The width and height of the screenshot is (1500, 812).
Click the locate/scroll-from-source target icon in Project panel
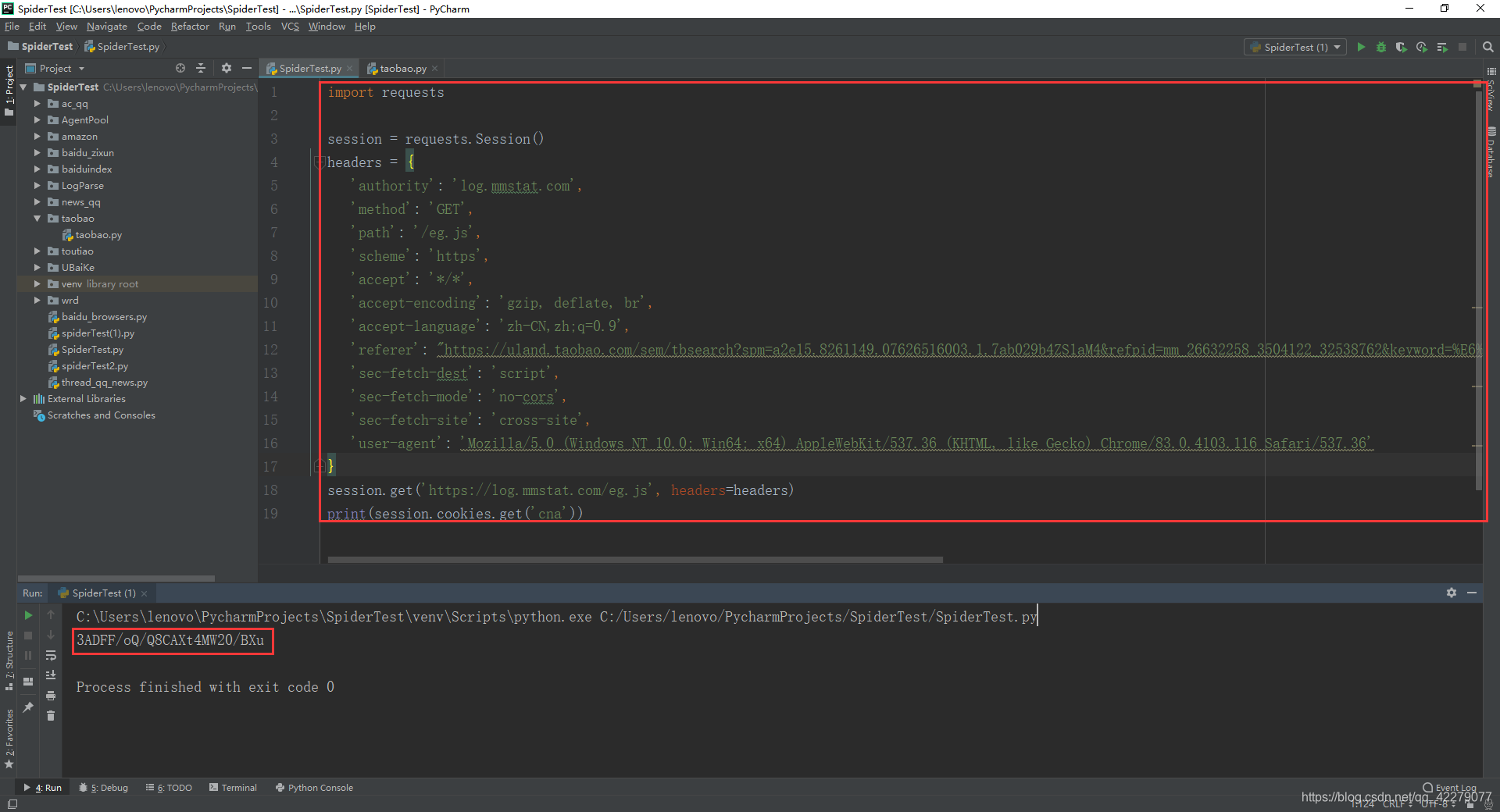pyautogui.click(x=180, y=68)
